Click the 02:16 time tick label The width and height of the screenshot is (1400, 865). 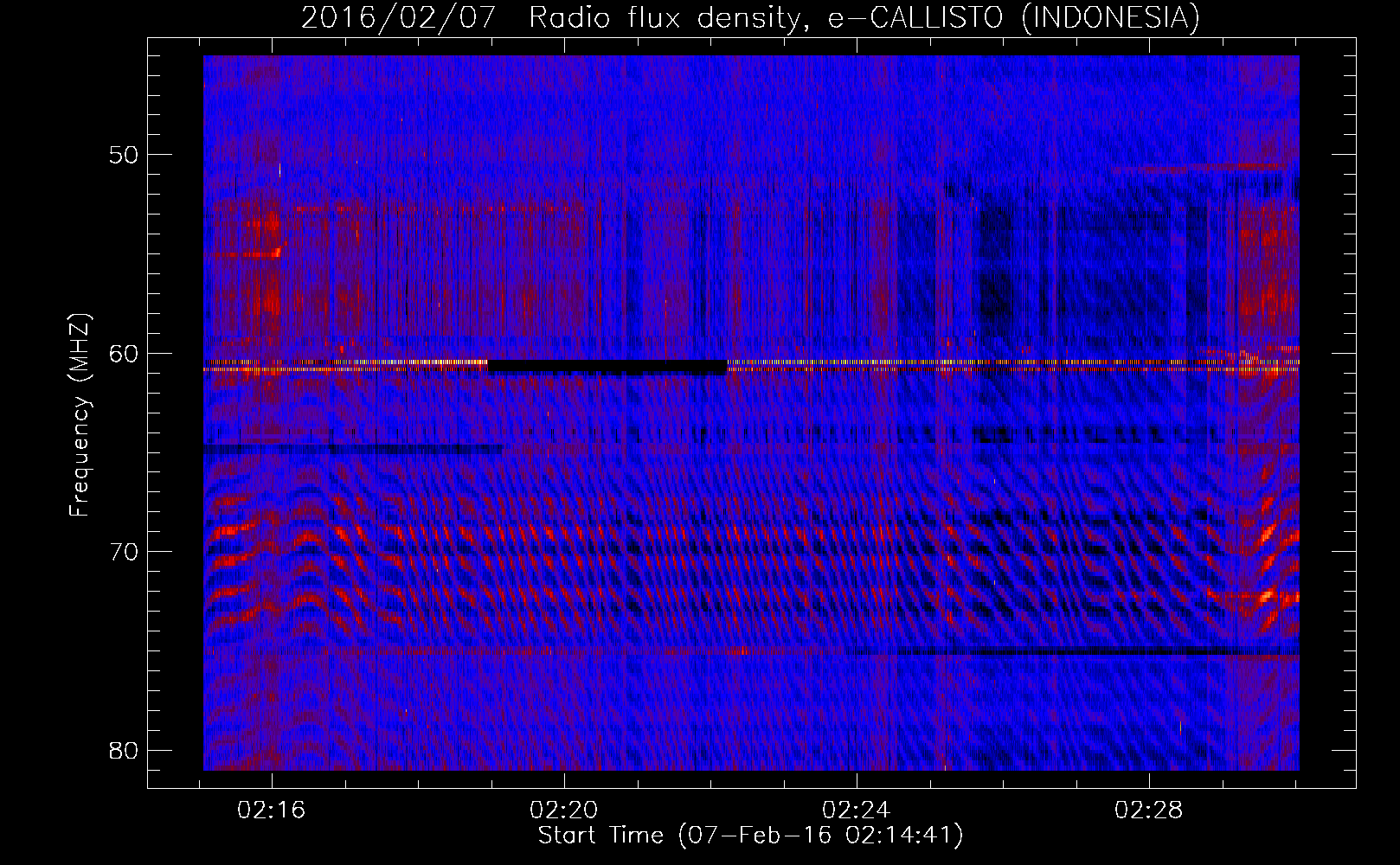[x=272, y=811]
